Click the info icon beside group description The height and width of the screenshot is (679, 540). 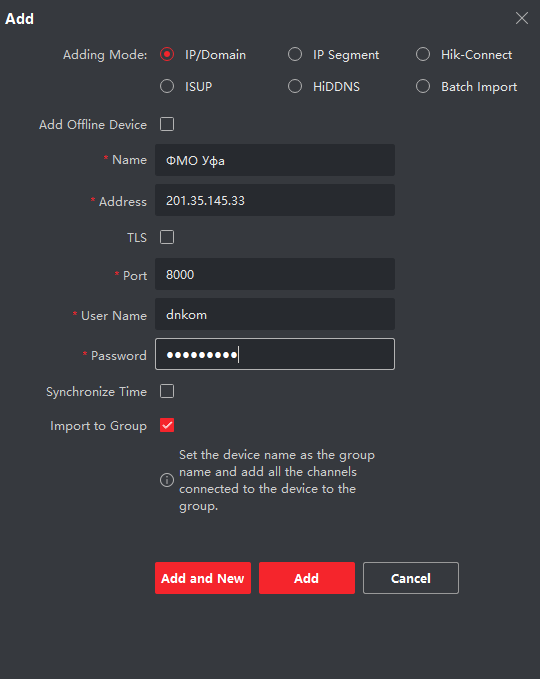click(167, 480)
